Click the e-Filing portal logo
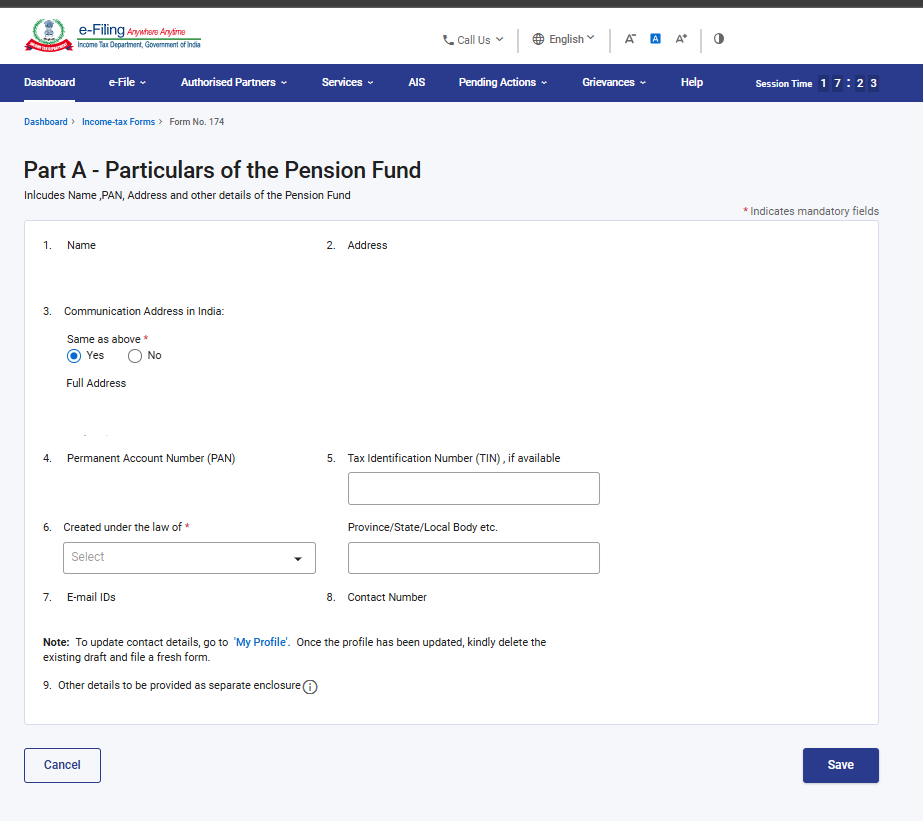This screenshot has height=821, width=923. tap(112, 38)
